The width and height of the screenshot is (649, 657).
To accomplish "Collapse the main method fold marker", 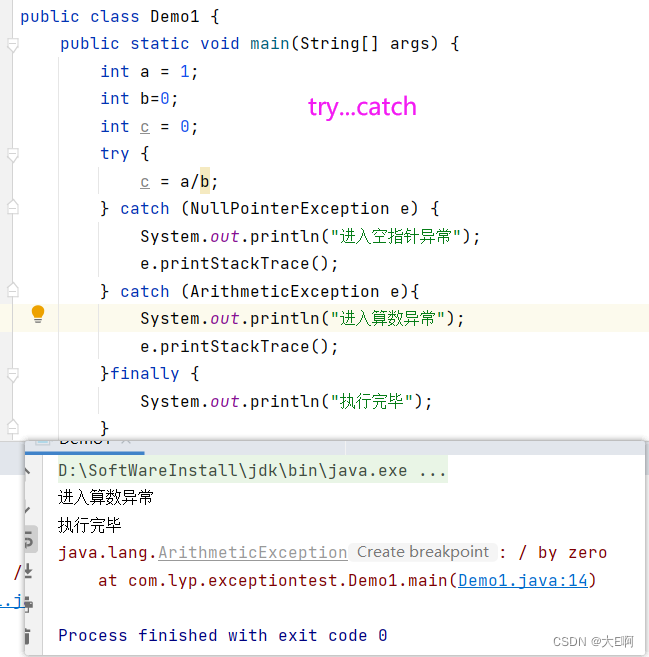I will coord(12,44).
